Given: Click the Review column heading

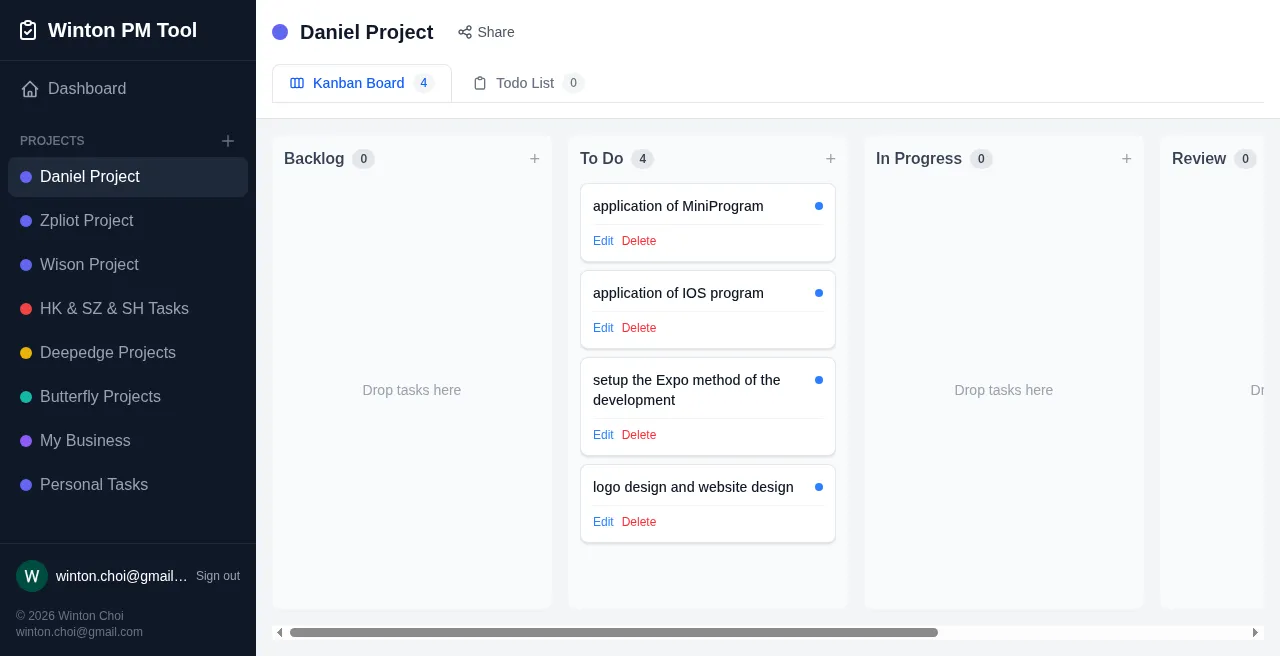Looking at the screenshot, I should pos(1199,159).
